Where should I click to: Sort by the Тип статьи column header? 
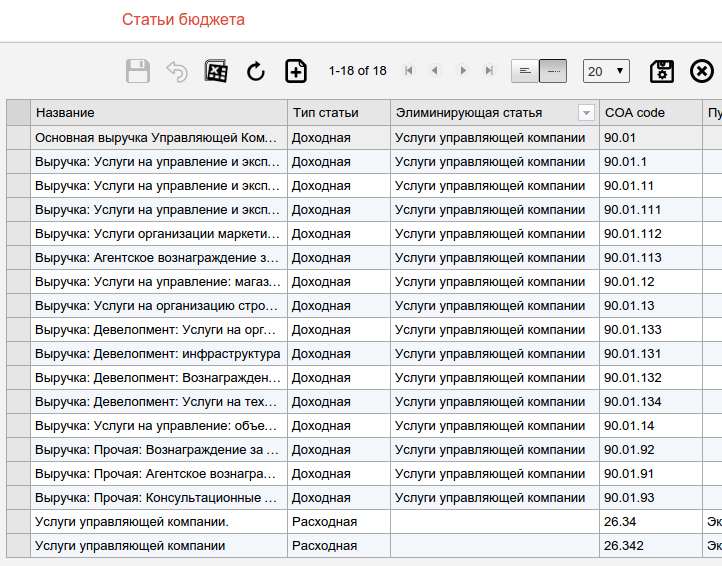[x=338, y=113]
